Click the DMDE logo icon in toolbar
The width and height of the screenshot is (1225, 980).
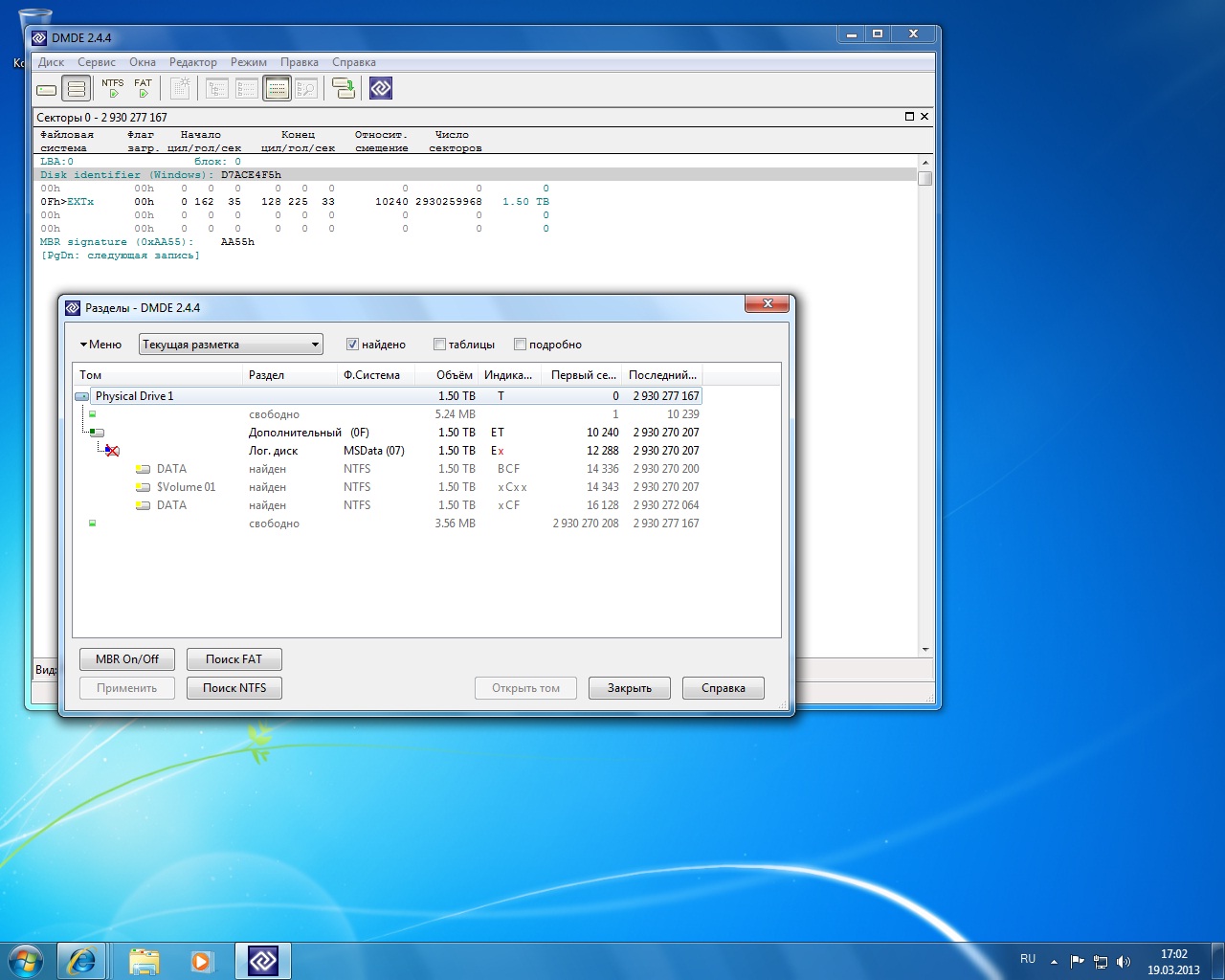point(381,88)
